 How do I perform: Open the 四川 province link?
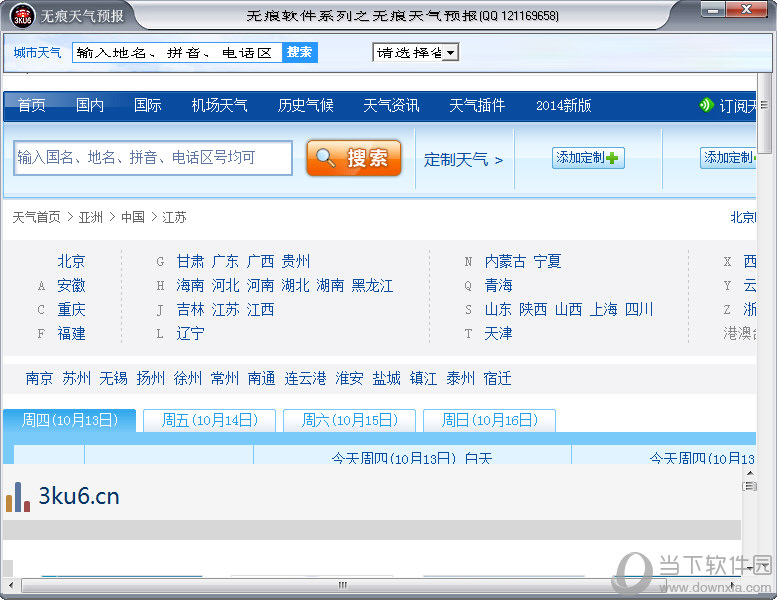pos(639,310)
